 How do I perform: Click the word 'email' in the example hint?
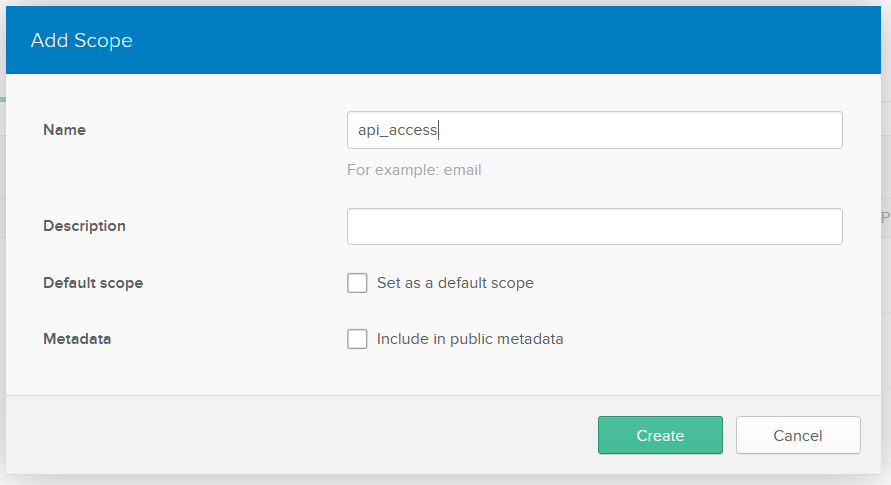(x=461, y=170)
